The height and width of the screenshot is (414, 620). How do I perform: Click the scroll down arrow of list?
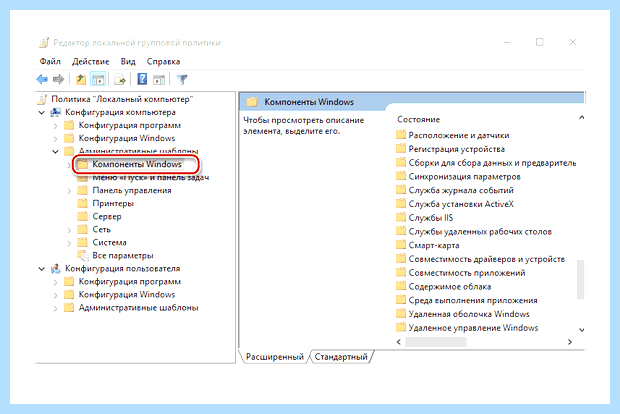[581, 330]
